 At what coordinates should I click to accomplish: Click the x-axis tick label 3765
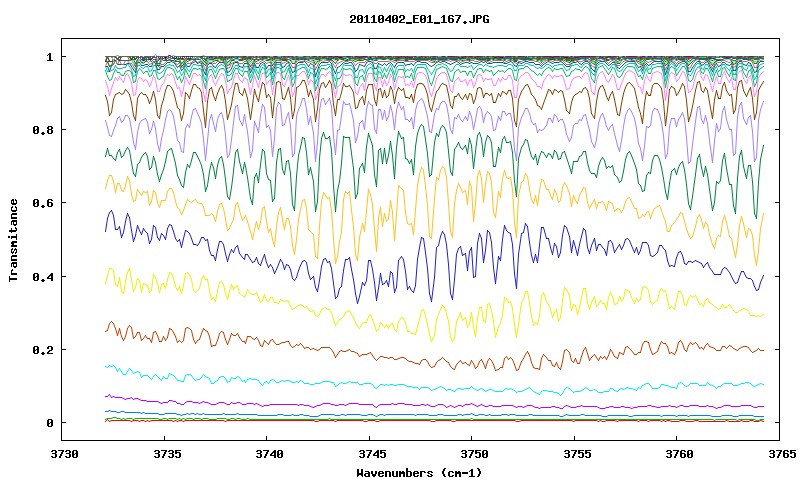[782, 454]
